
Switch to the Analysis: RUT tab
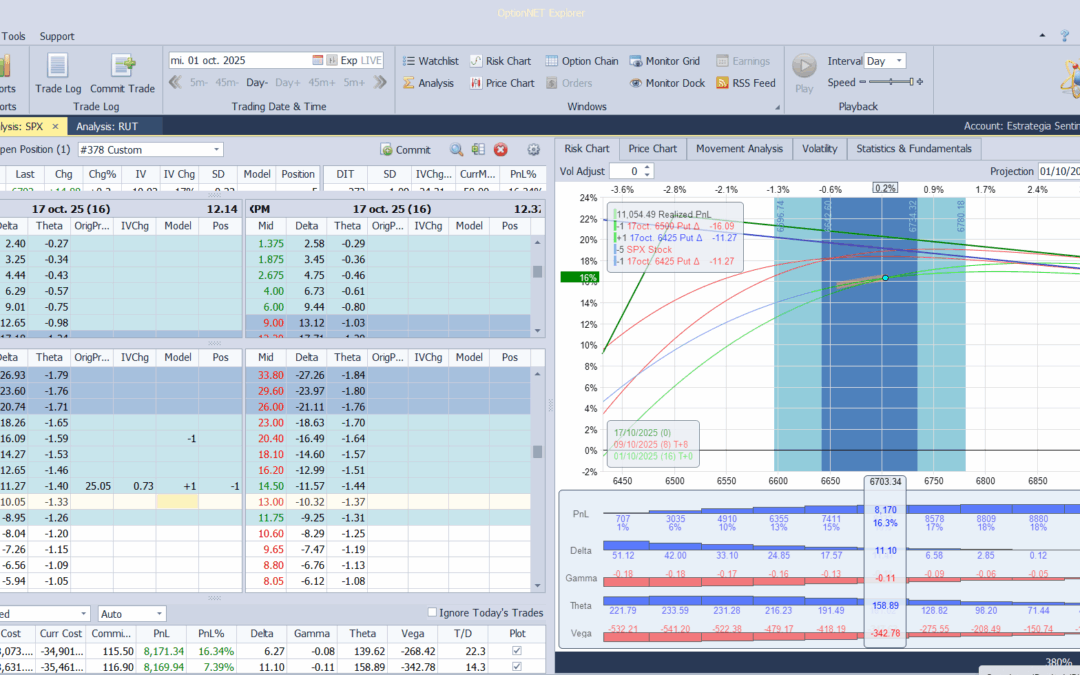(x=107, y=127)
